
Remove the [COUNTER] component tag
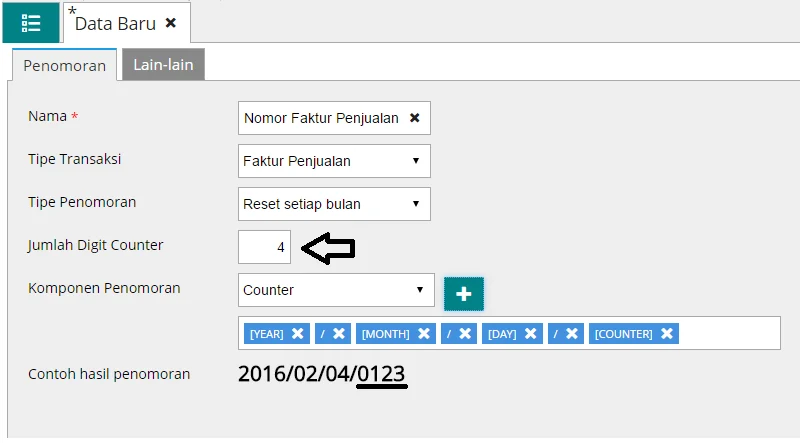point(667,333)
